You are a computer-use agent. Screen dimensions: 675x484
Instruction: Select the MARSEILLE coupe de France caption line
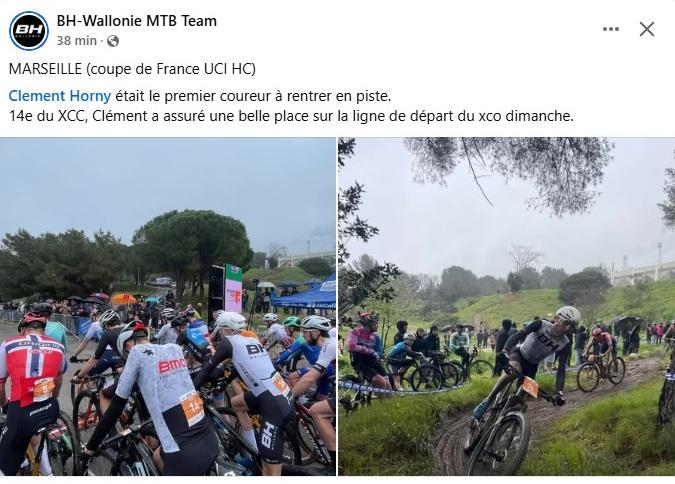pyautogui.click(x=132, y=69)
